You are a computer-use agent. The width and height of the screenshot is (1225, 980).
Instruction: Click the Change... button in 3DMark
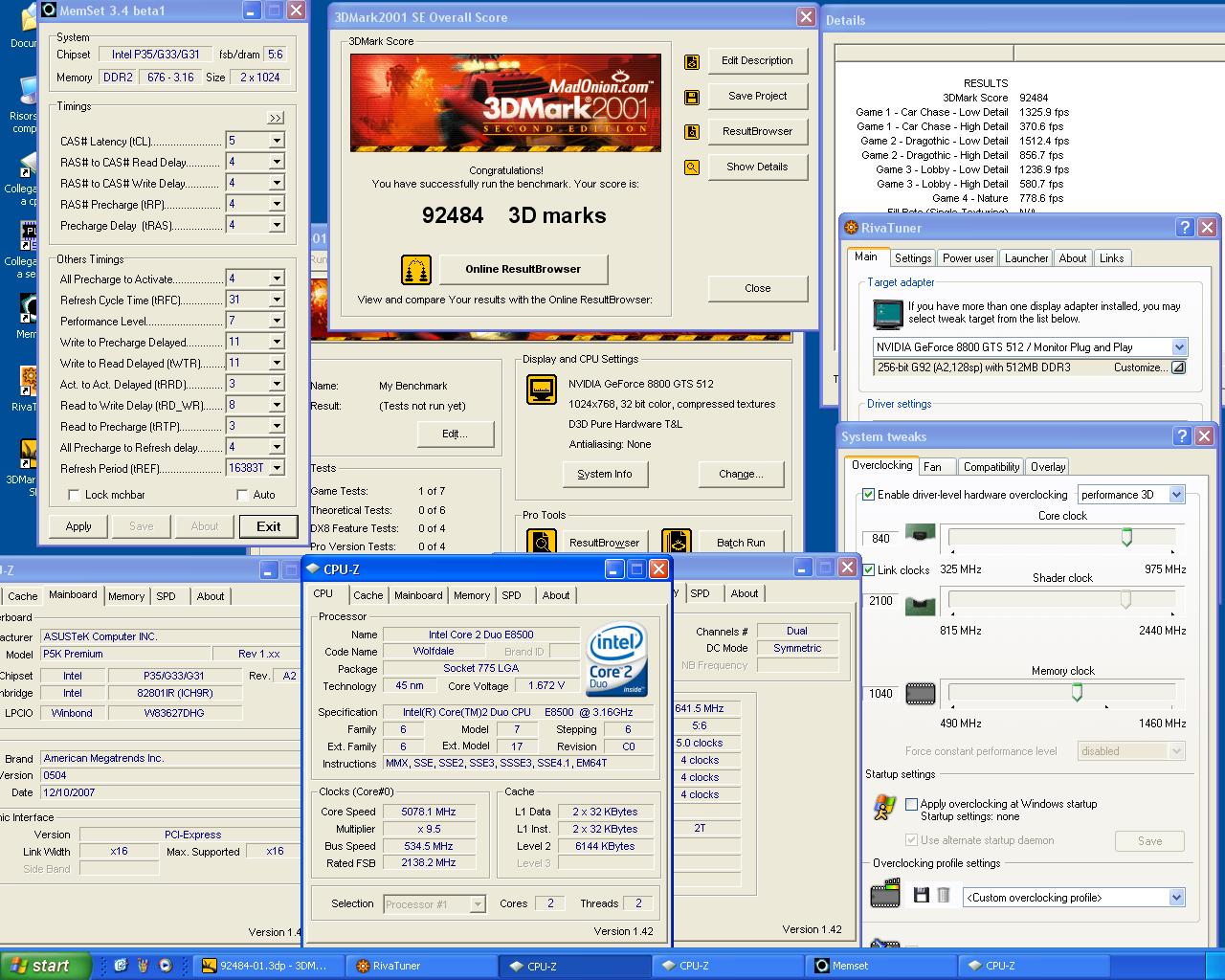click(x=741, y=474)
